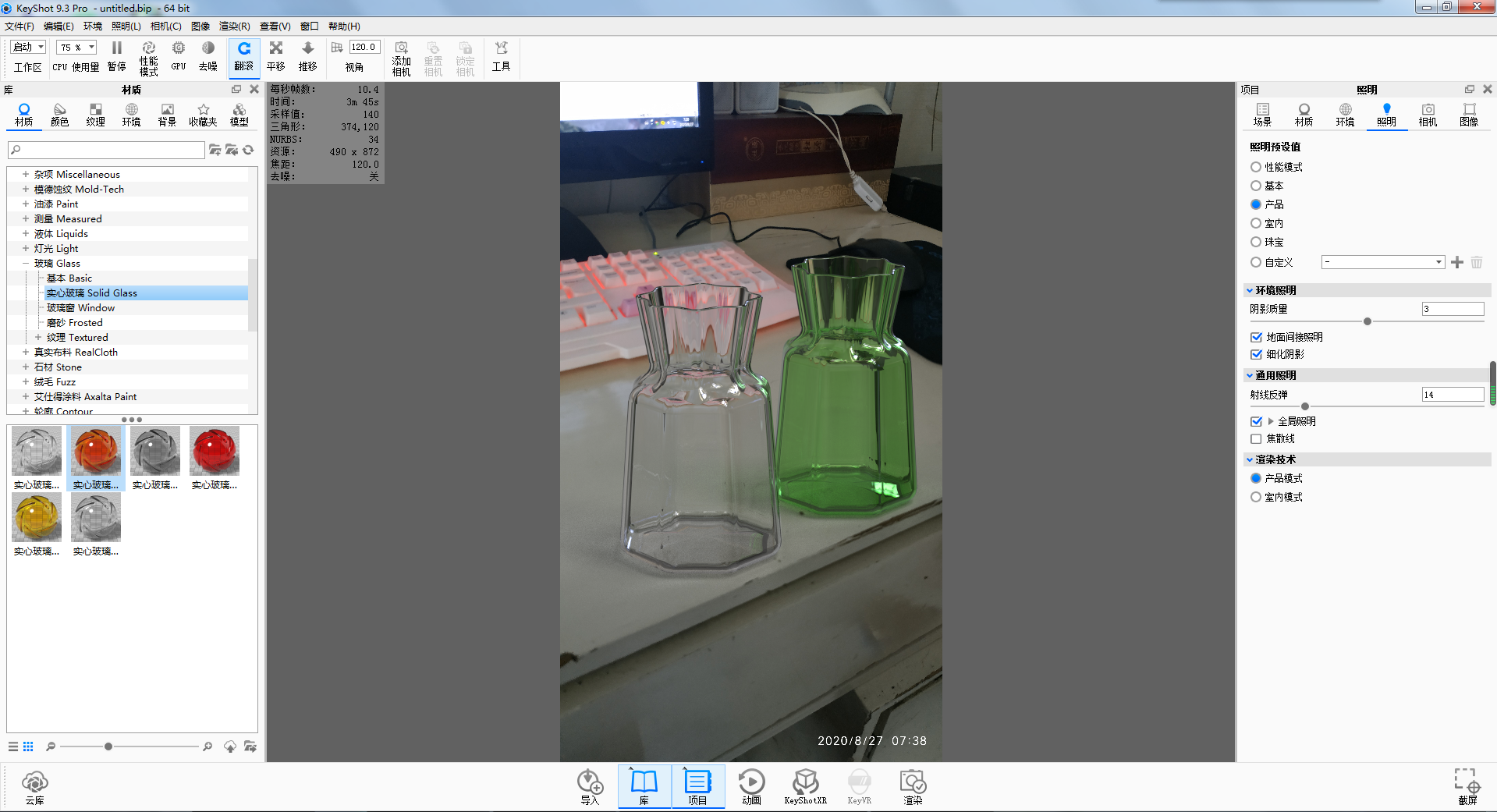Click the Shadow Quality (阴影质量) slider handle

pos(1367,321)
